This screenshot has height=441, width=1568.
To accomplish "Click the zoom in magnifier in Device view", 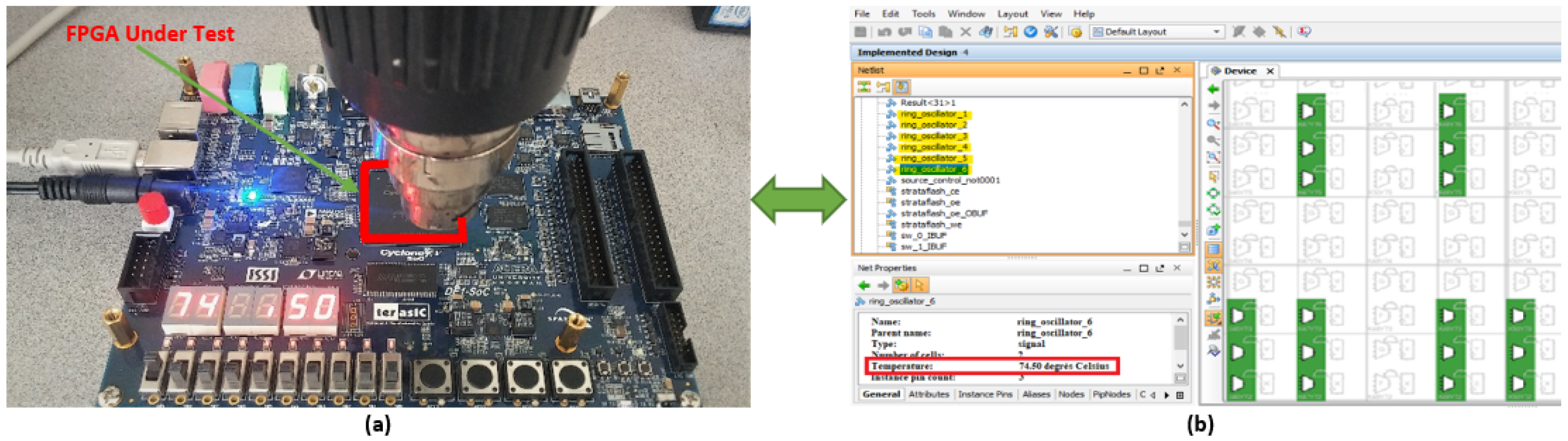I will 1213,124.
